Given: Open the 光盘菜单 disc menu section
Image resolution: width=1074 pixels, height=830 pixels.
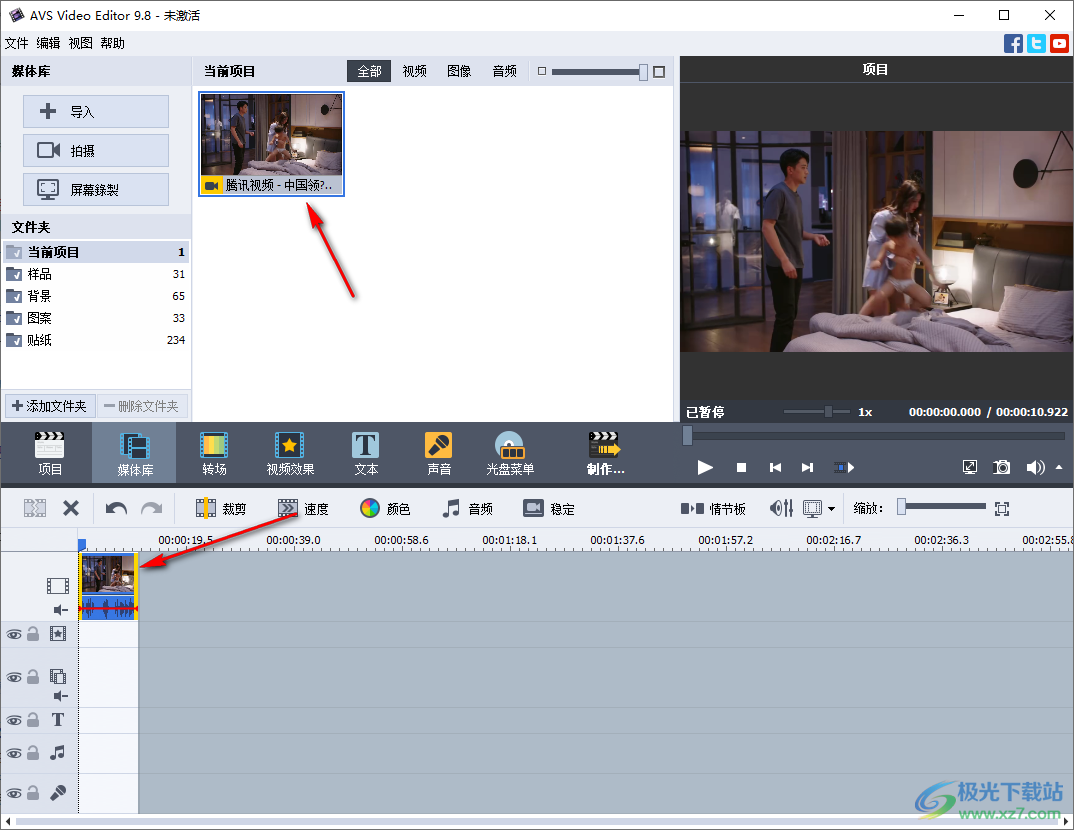Looking at the screenshot, I should [510, 453].
